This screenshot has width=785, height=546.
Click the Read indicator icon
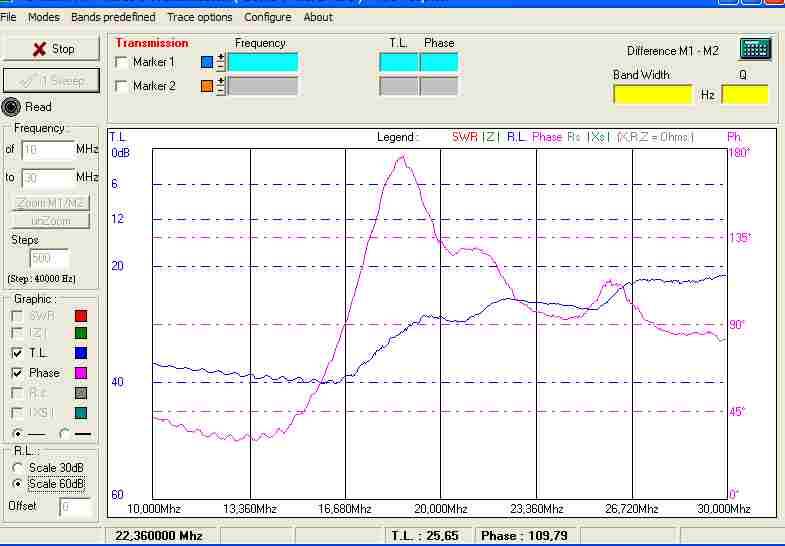tap(11, 107)
